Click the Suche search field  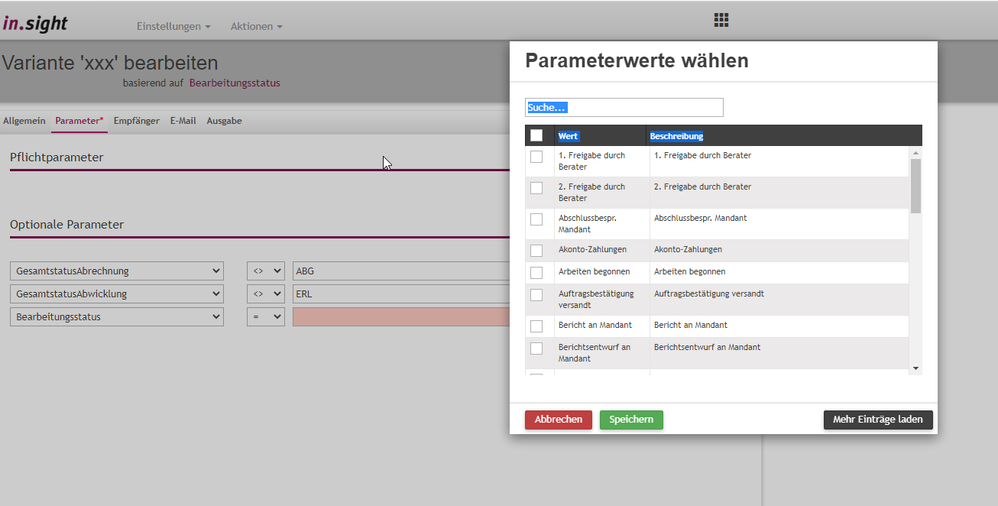click(x=623, y=107)
